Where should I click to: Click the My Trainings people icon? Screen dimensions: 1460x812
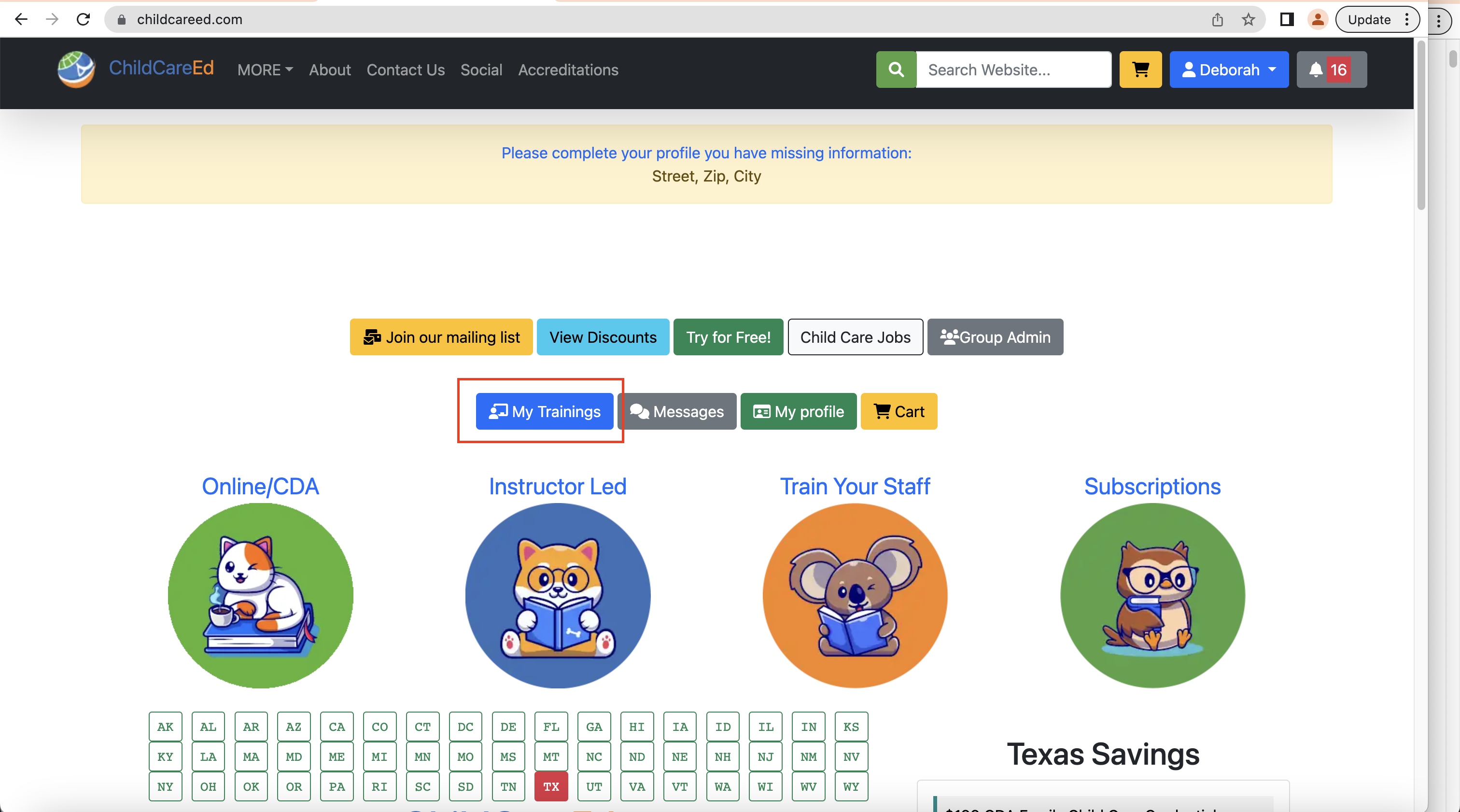click(x=496, y=411)
